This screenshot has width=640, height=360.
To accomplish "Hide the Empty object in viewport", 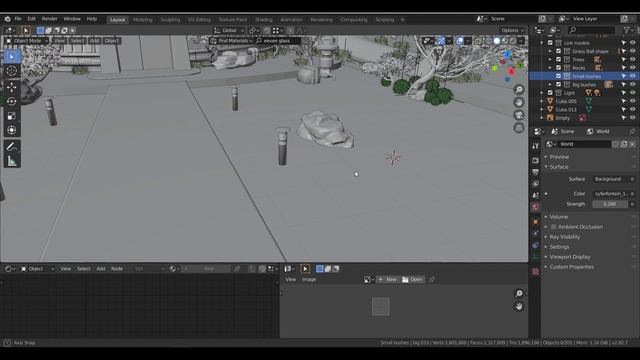I will pos(632,118).
